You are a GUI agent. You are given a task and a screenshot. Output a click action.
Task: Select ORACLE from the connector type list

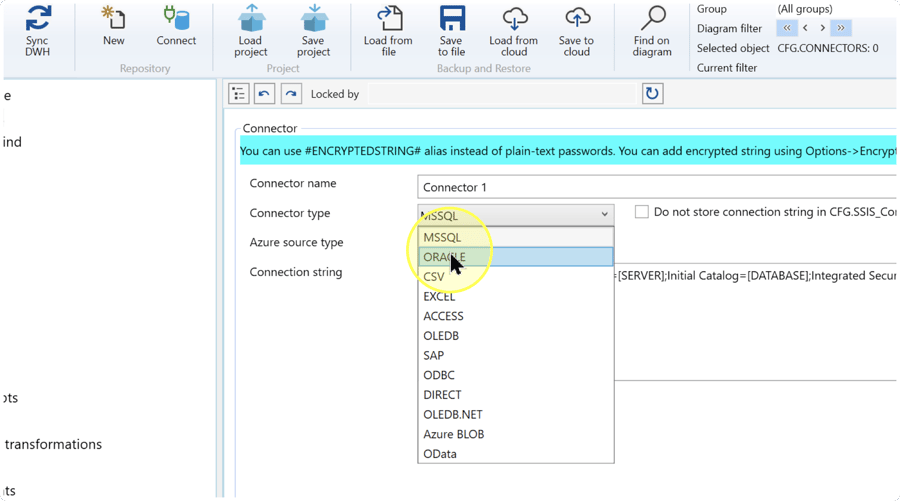(x=515, y=257)
